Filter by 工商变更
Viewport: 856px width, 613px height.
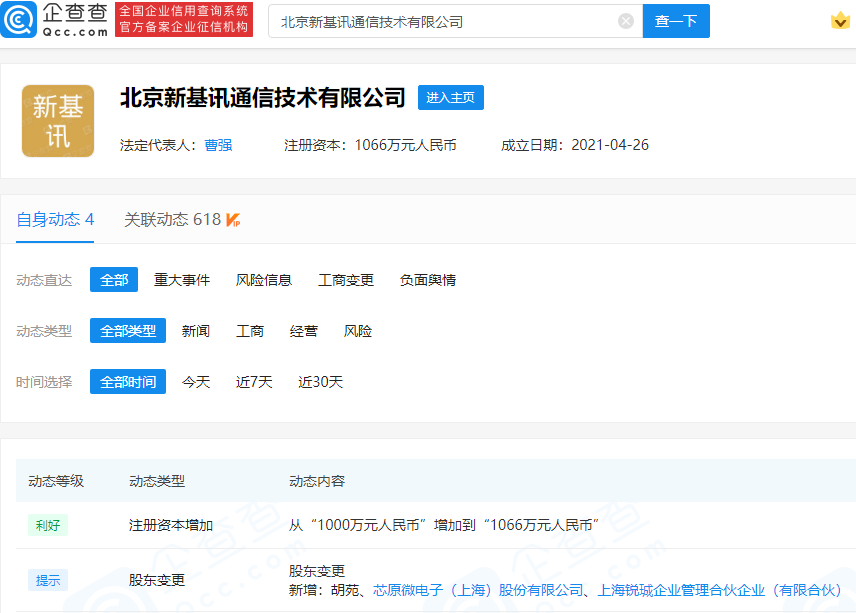[x=346, y=280]
